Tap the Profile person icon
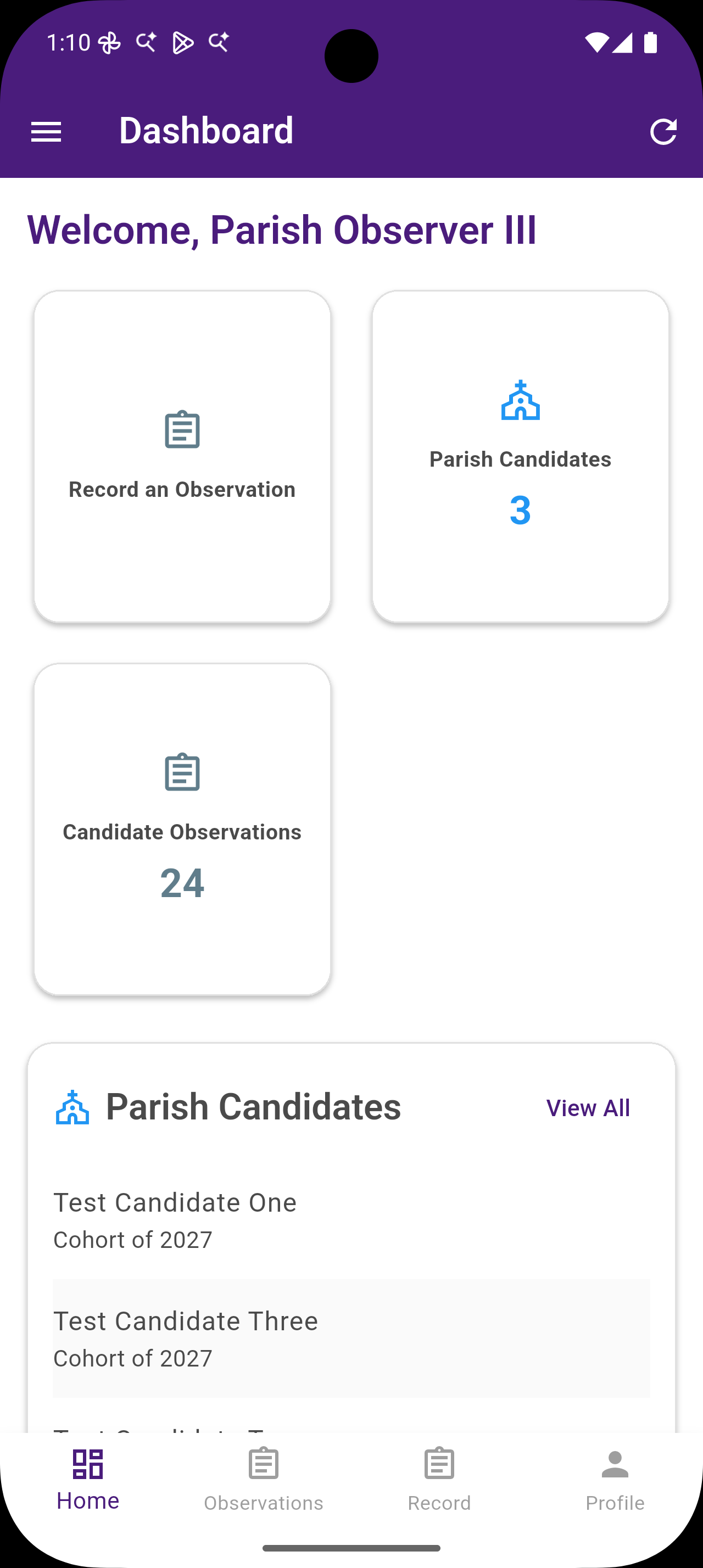 point(615,1464)
